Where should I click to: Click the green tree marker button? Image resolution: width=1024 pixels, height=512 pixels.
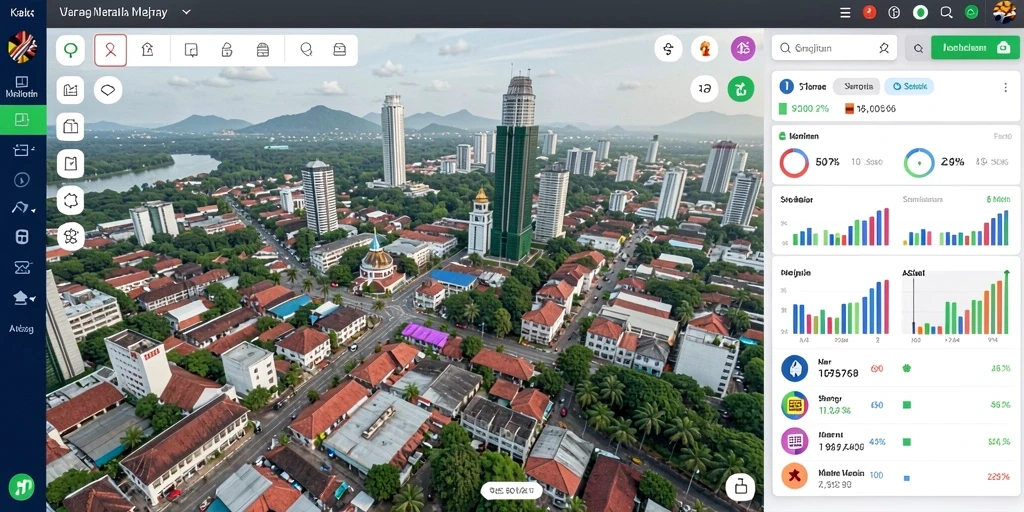pos(70,50)
